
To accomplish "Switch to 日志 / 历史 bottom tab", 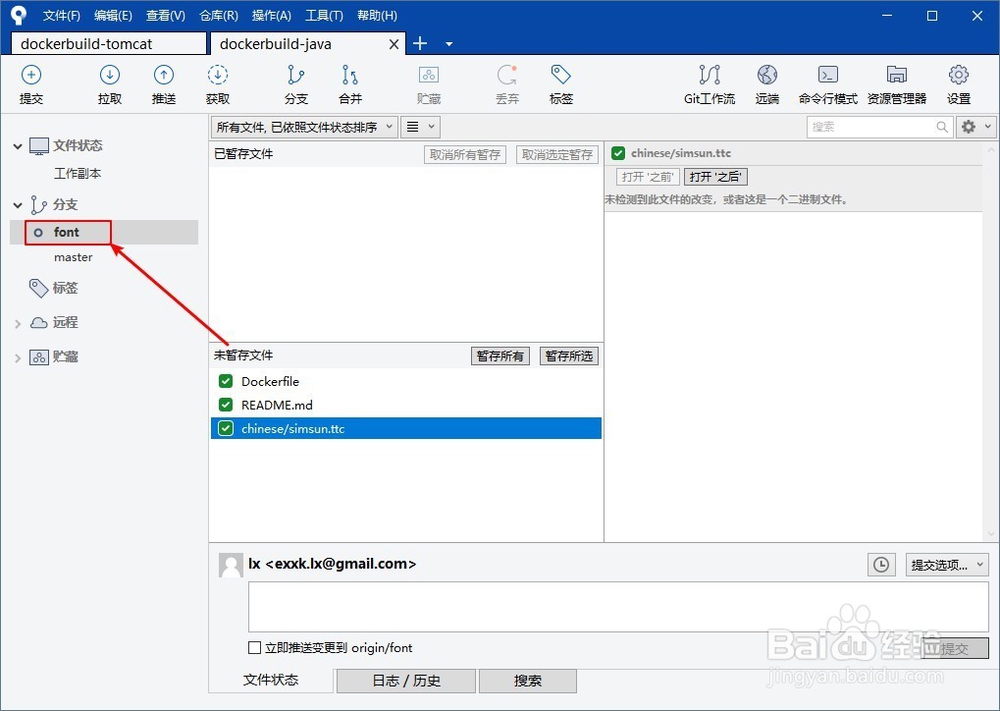I will click(x=406, y=680).
